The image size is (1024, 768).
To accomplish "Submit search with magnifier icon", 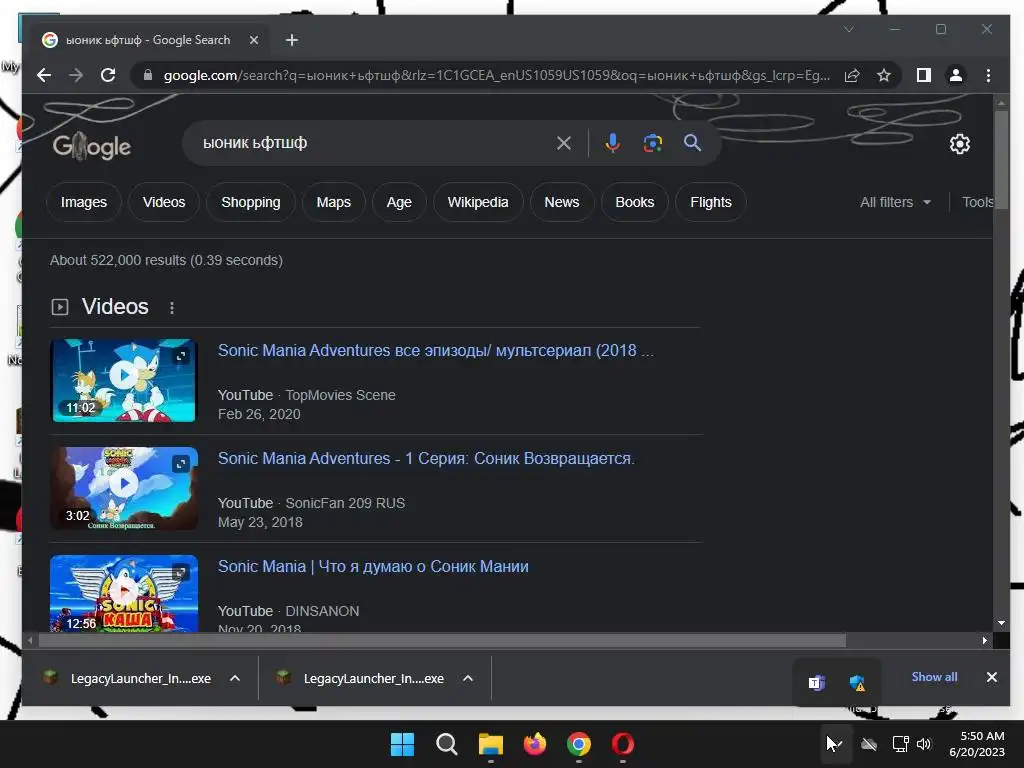I will coord(692,143).
